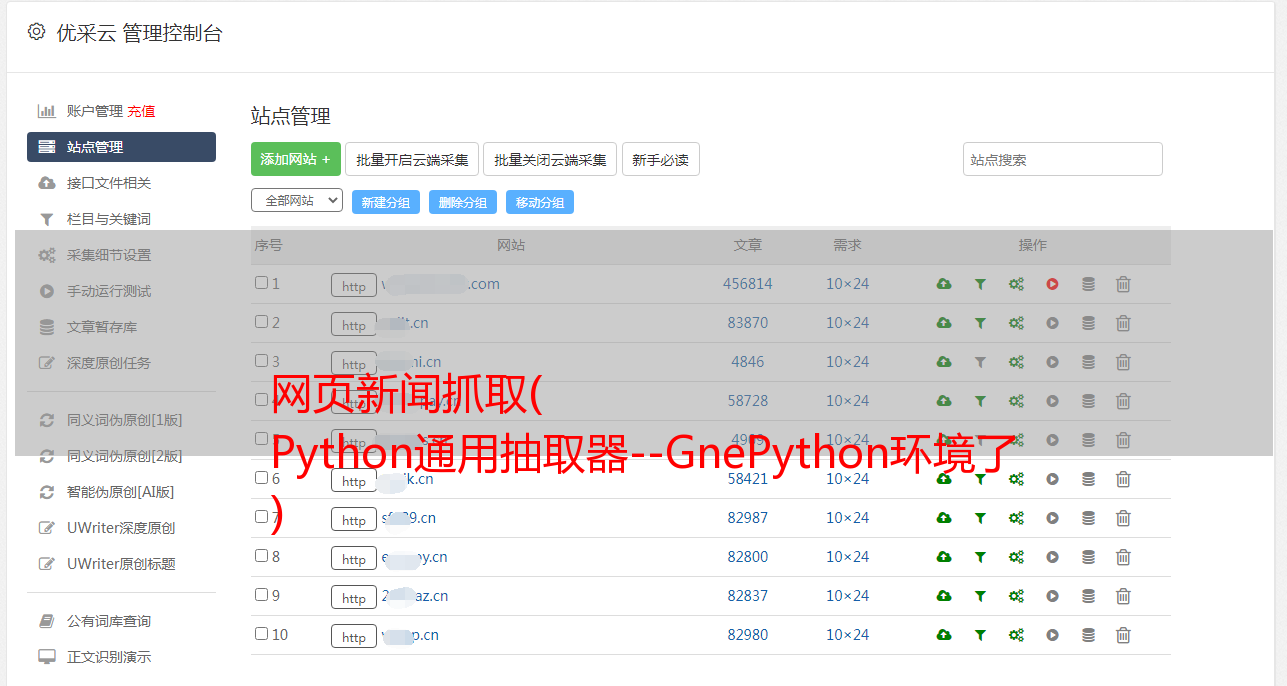Image resolution: width=1287 pixels, height=686 pixels.
Task: Click cloud upload icon in row 83870
Action: coord(944,323)
